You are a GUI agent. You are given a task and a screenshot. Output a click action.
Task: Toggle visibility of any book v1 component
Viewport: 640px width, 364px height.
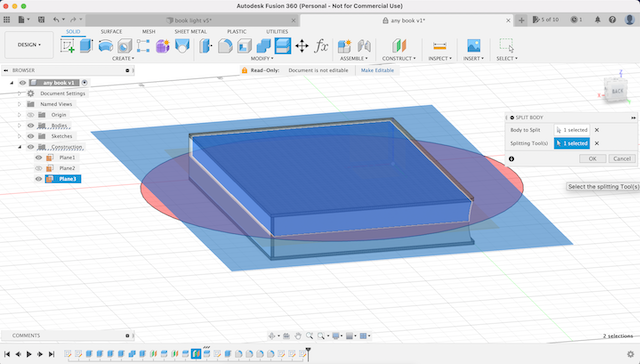point(22,82)
